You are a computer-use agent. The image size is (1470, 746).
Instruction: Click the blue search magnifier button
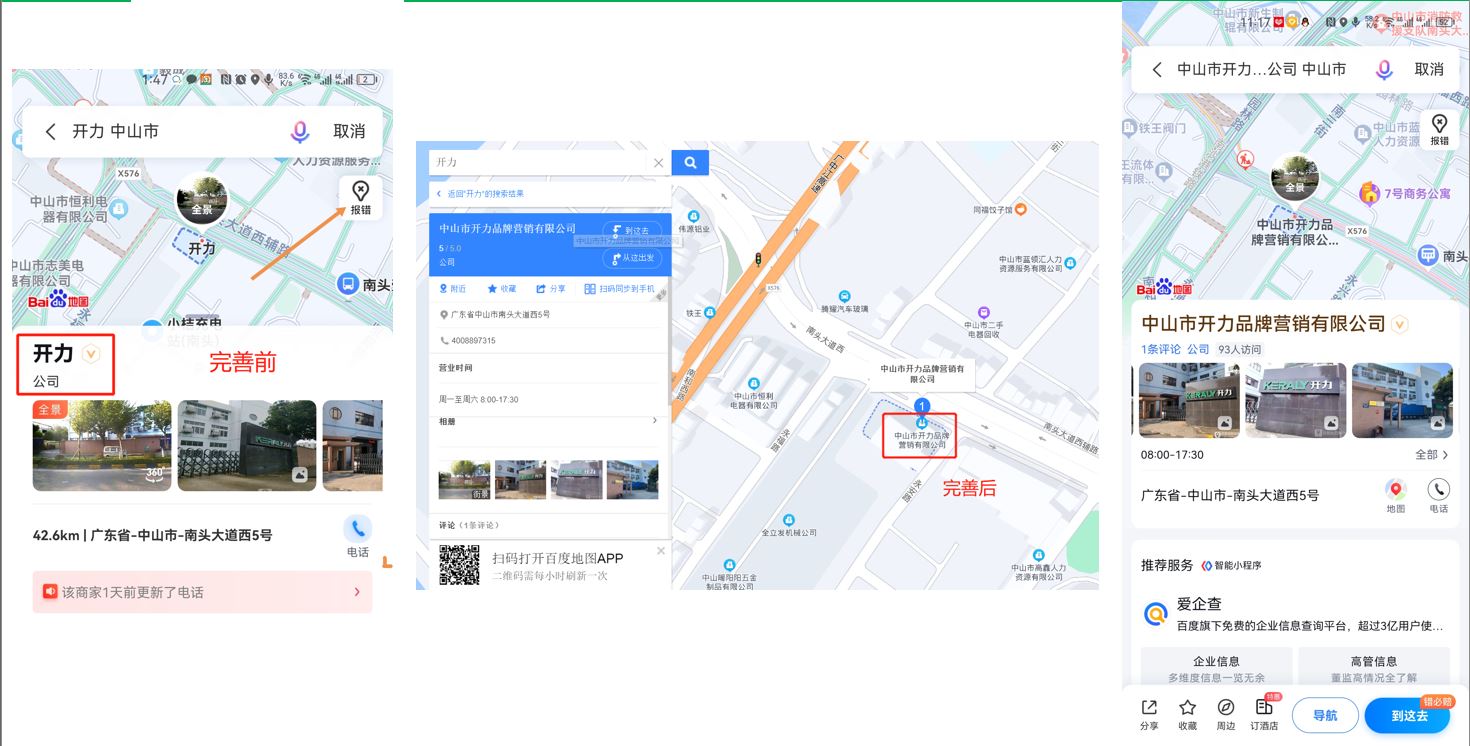pos(690,163)
